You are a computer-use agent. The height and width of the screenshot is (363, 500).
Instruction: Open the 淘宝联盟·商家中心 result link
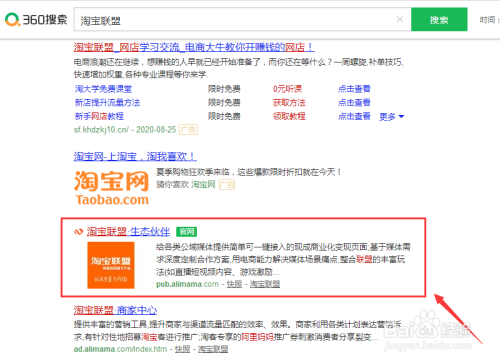(x=115, y=310)
